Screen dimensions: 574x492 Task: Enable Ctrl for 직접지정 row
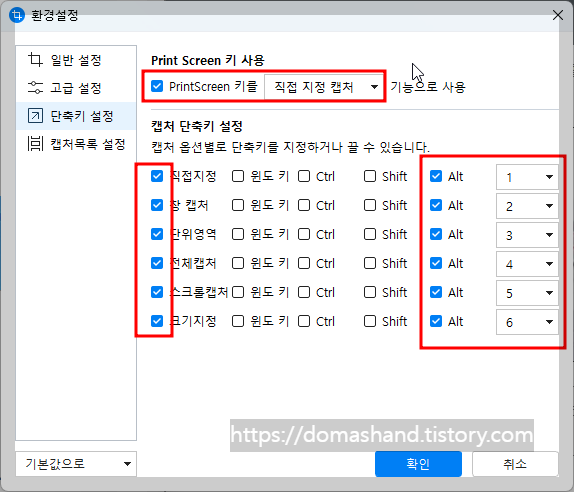pyautogui.click(x=304, y=176)
